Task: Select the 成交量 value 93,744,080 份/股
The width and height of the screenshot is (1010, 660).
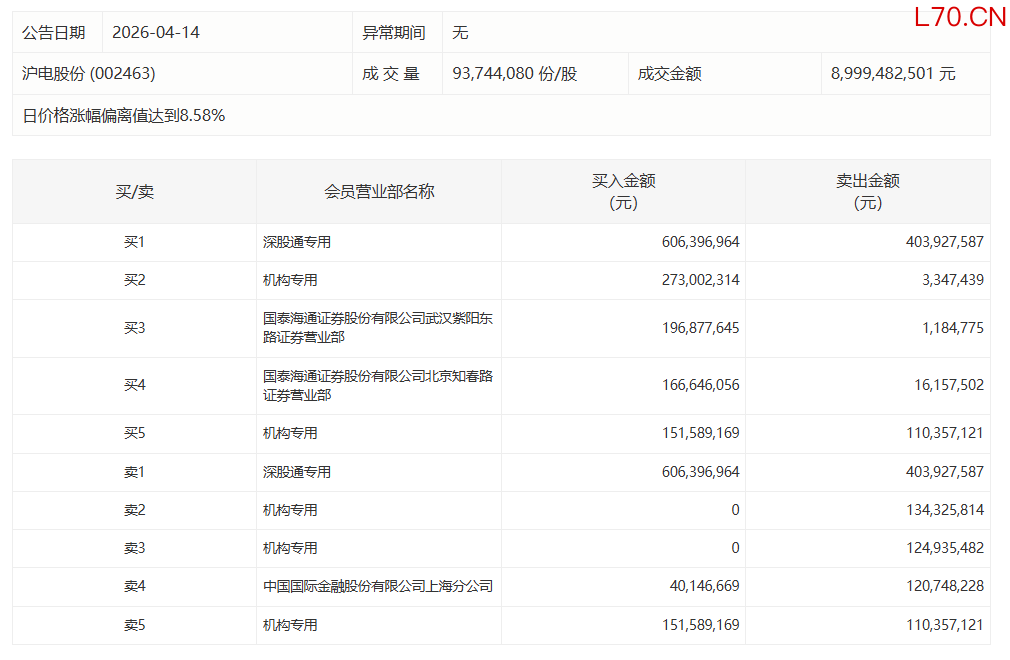Action: [515, 74]
